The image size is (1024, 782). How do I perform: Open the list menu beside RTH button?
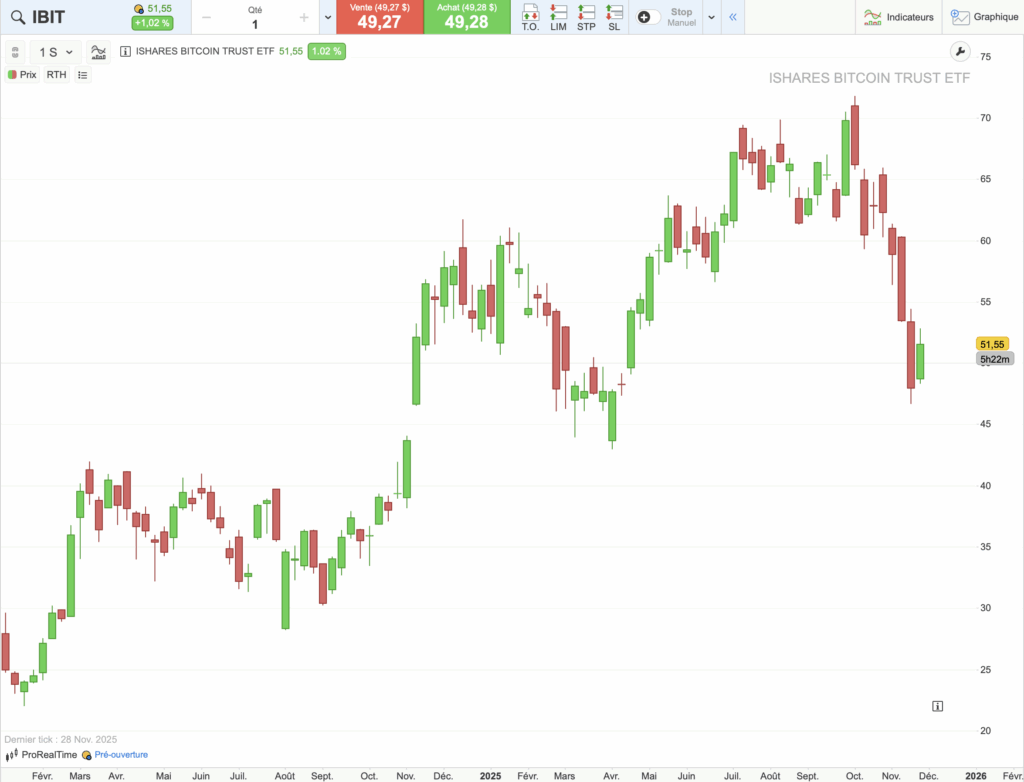[82, 74]
